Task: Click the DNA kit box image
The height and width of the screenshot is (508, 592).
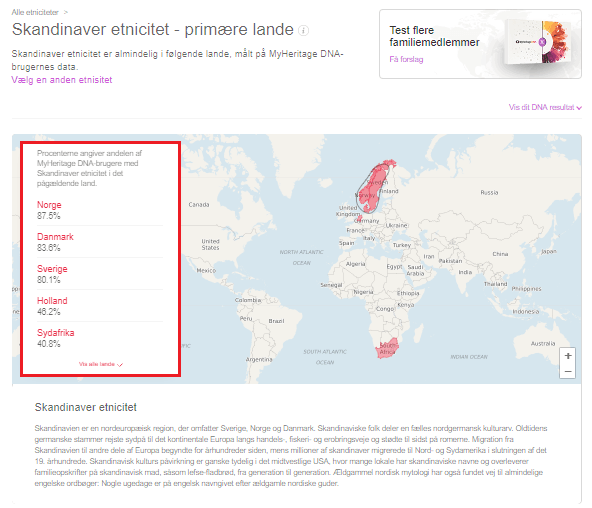Action: [538, 43]
